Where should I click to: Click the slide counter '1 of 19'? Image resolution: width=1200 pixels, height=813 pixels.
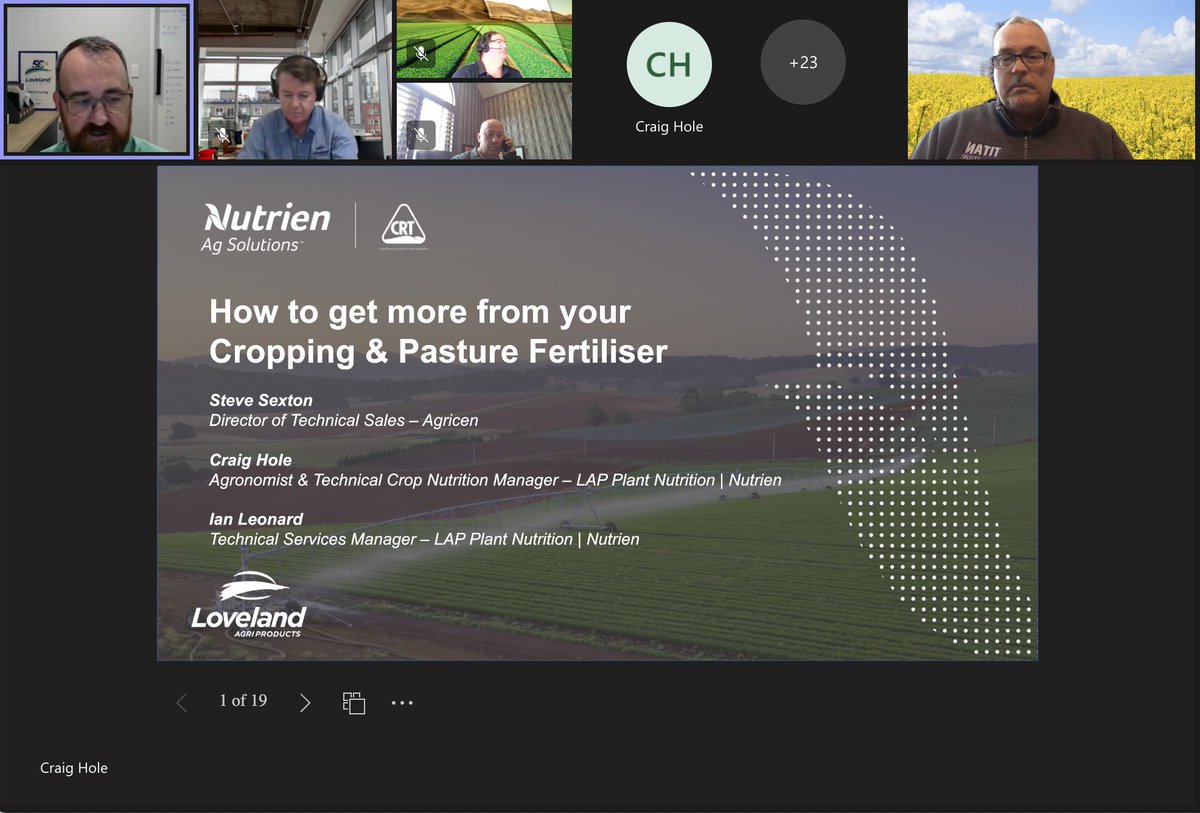tap(243, 701)
